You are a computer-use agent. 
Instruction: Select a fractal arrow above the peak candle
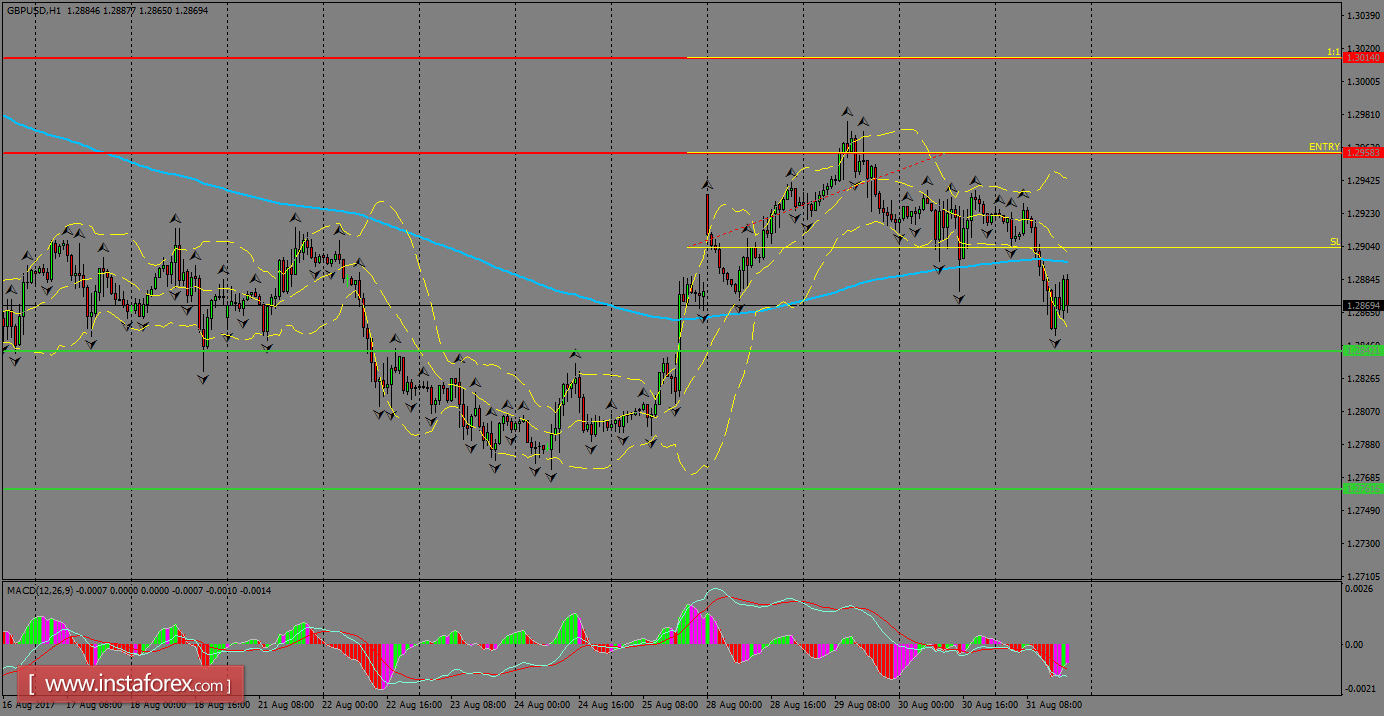[848, 103]
